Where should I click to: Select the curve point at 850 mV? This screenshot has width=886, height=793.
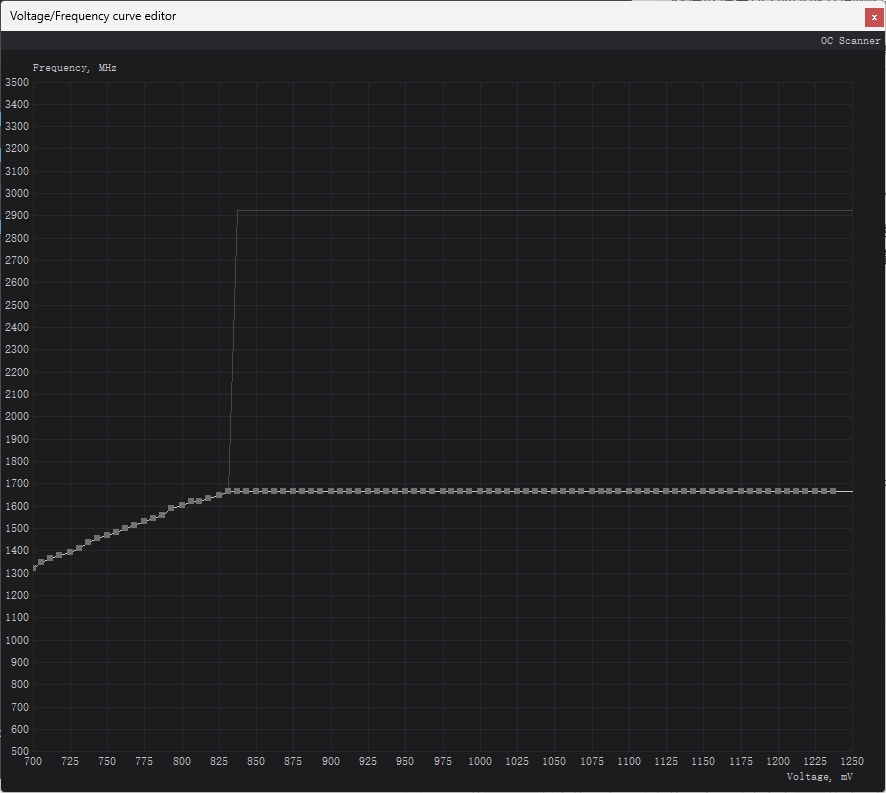click(x=256, y=491)
